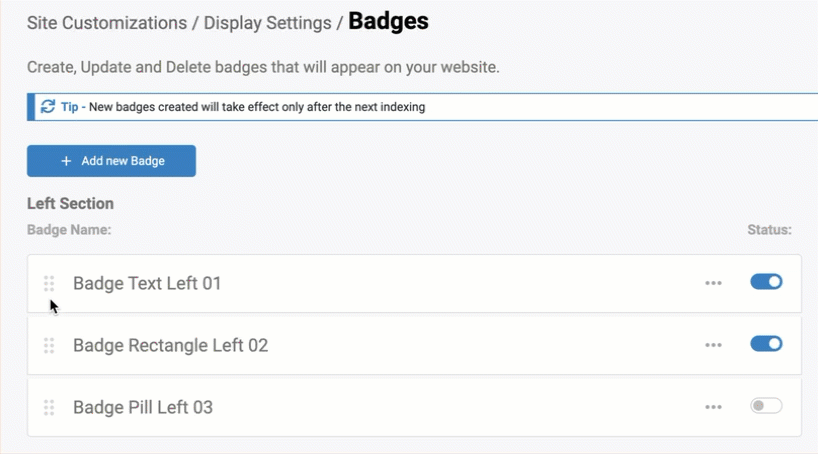This screenshot has width=818, height=454.
Task: Click drag handle for Badge Rectangle Left 02
Action: [x=49, y=346]
